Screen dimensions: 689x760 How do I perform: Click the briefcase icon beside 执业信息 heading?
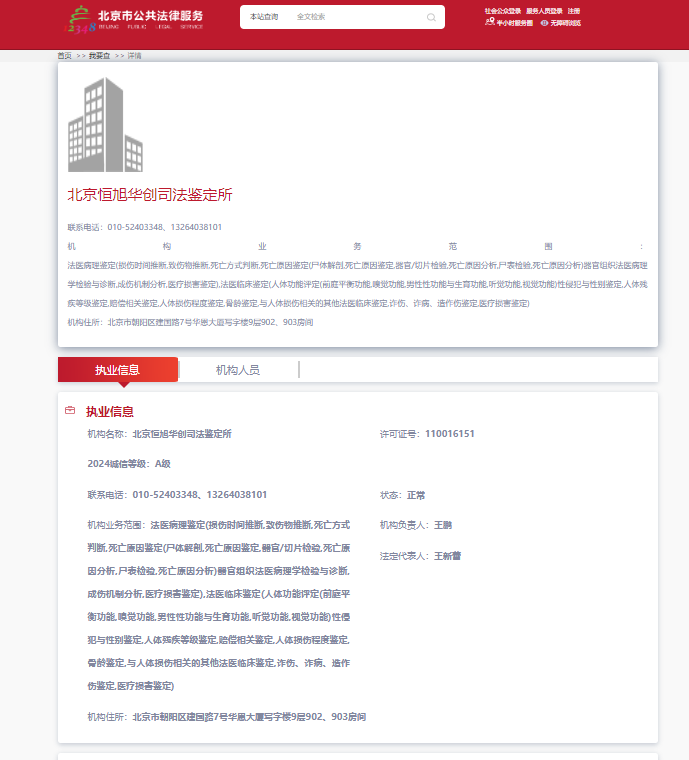click(70, 411)
